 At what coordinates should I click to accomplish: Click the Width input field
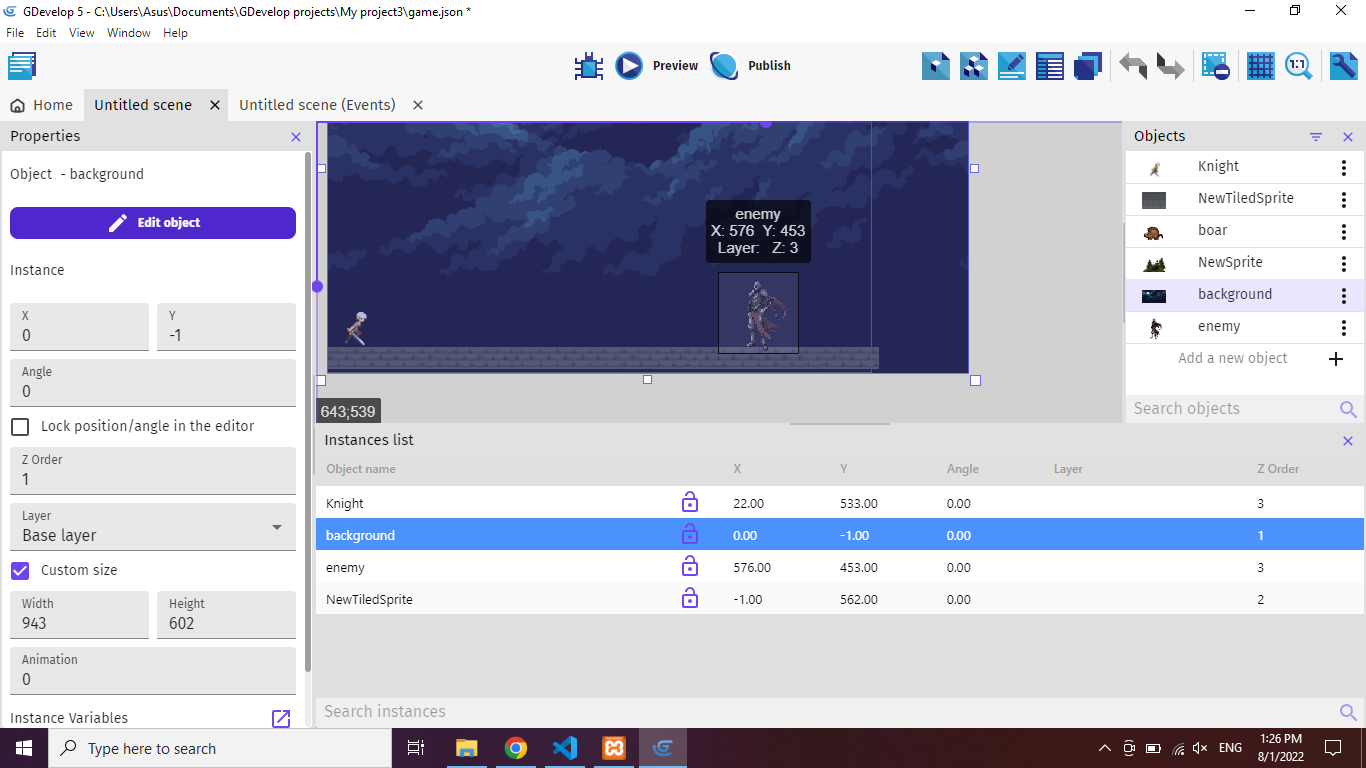coord(79,615)
